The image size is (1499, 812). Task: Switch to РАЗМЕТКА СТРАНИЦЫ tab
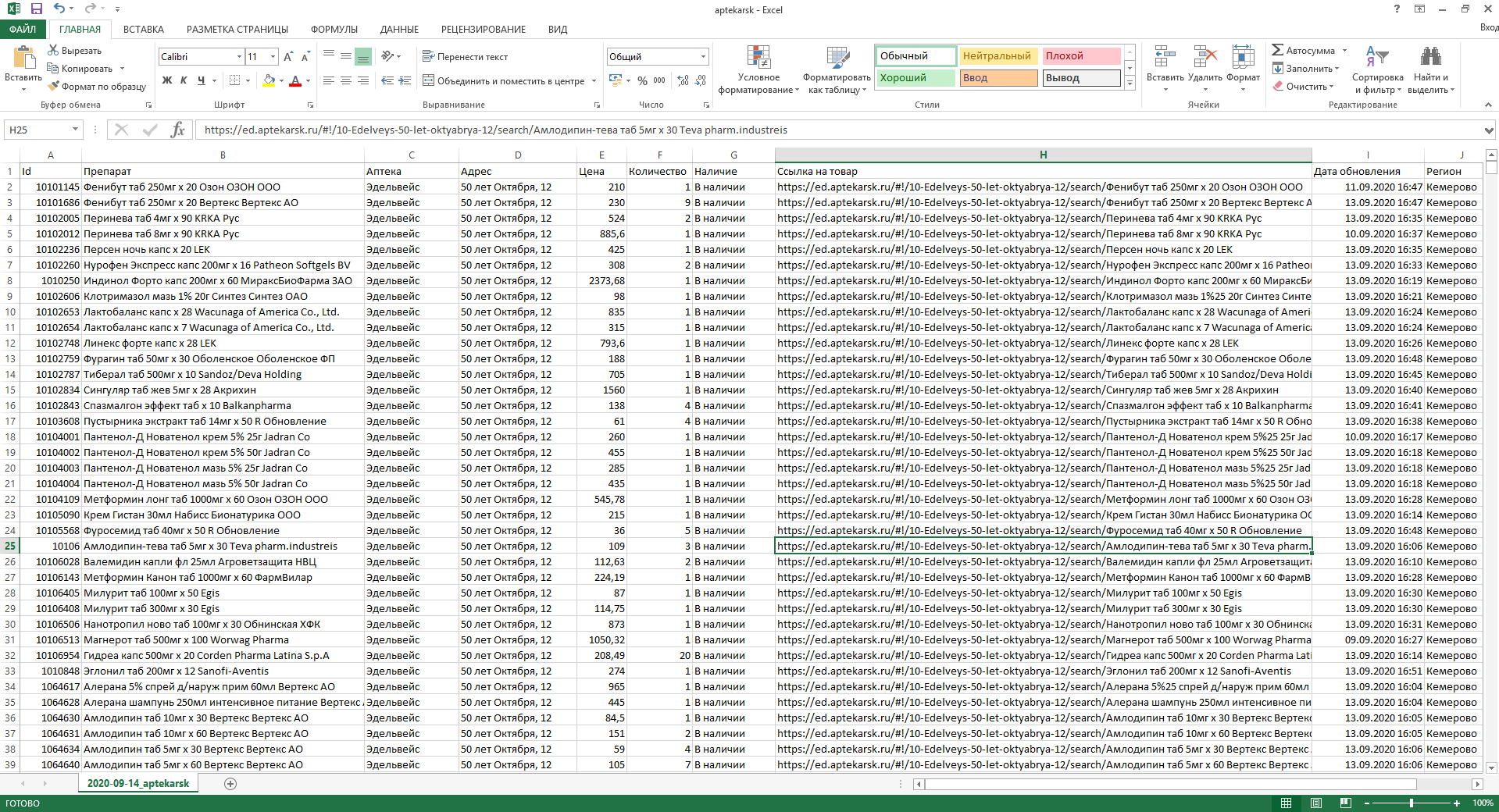[237, 29]
